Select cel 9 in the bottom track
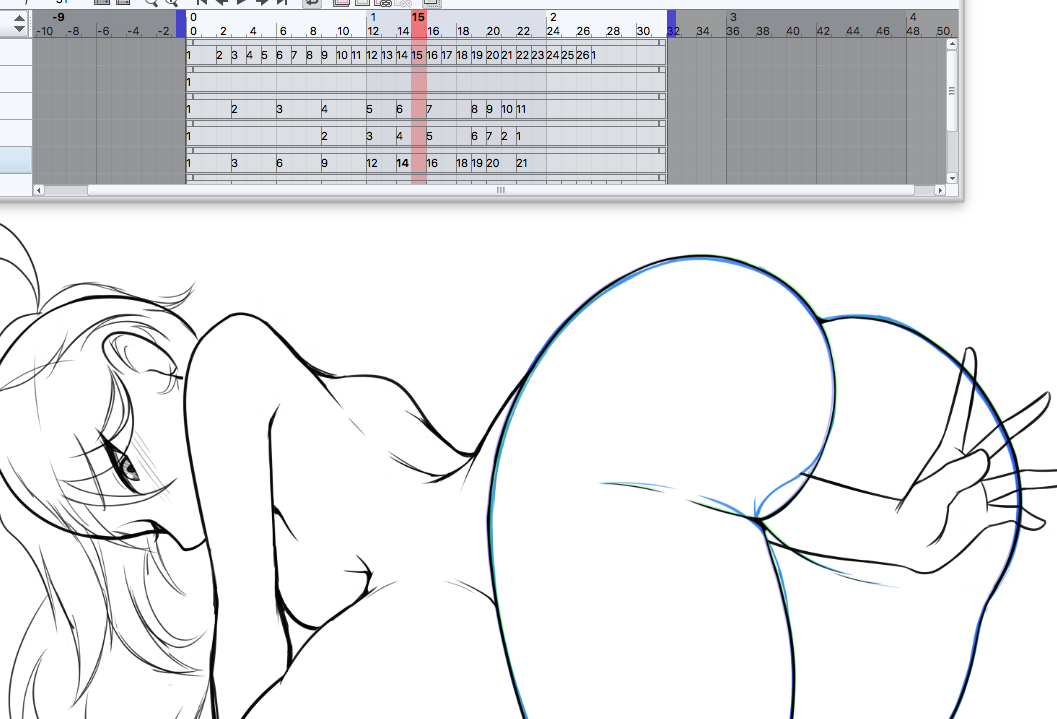The height and width of the screenshot is (719, 1057). click(x=325, y=163)
